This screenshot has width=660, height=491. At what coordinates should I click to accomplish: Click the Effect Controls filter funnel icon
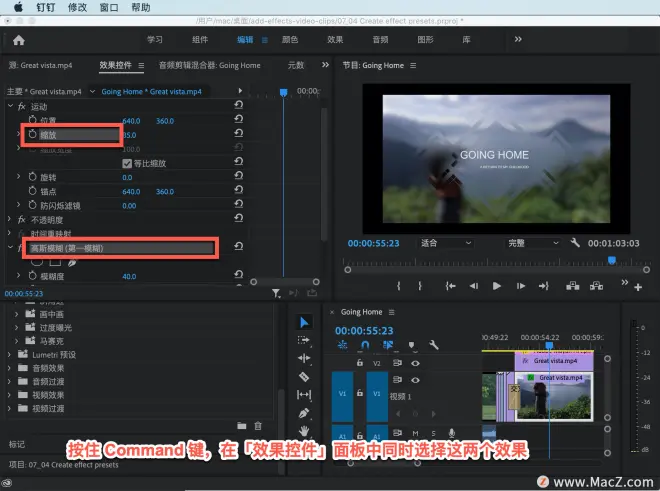point(276,293)
